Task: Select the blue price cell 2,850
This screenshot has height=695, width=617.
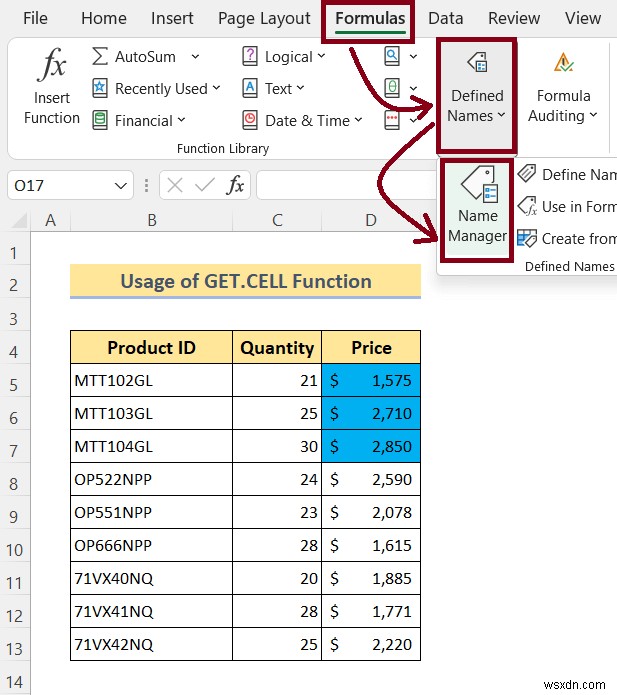Action: coord(371,446)
